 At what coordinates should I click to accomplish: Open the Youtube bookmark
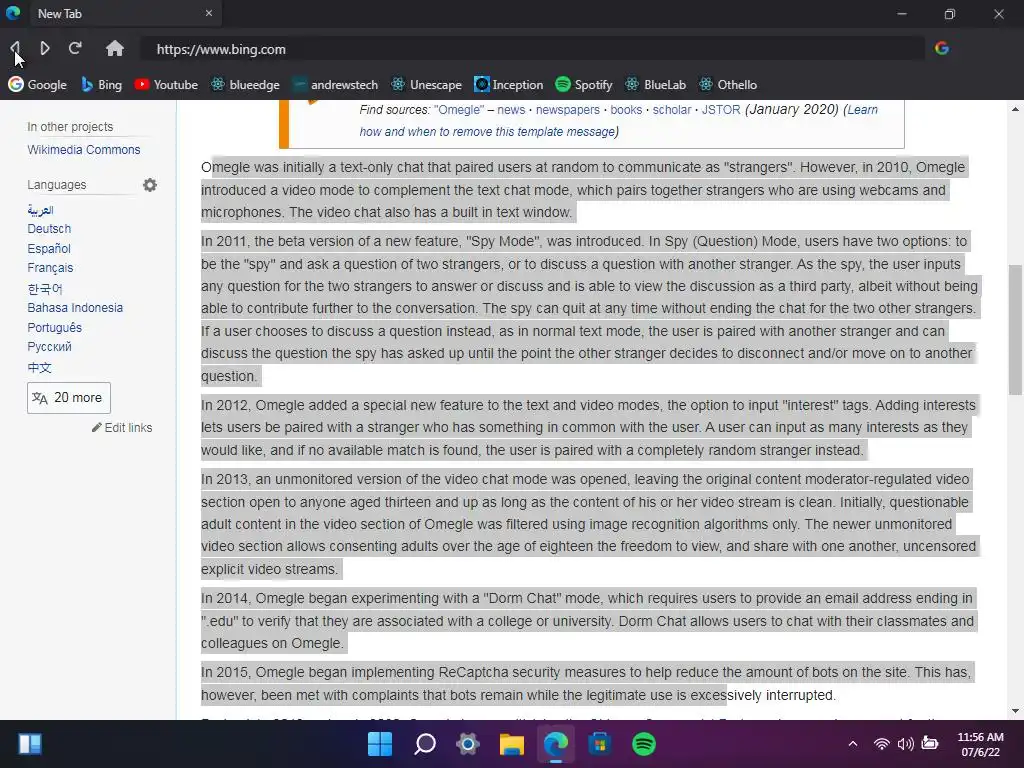pos(166,85)
